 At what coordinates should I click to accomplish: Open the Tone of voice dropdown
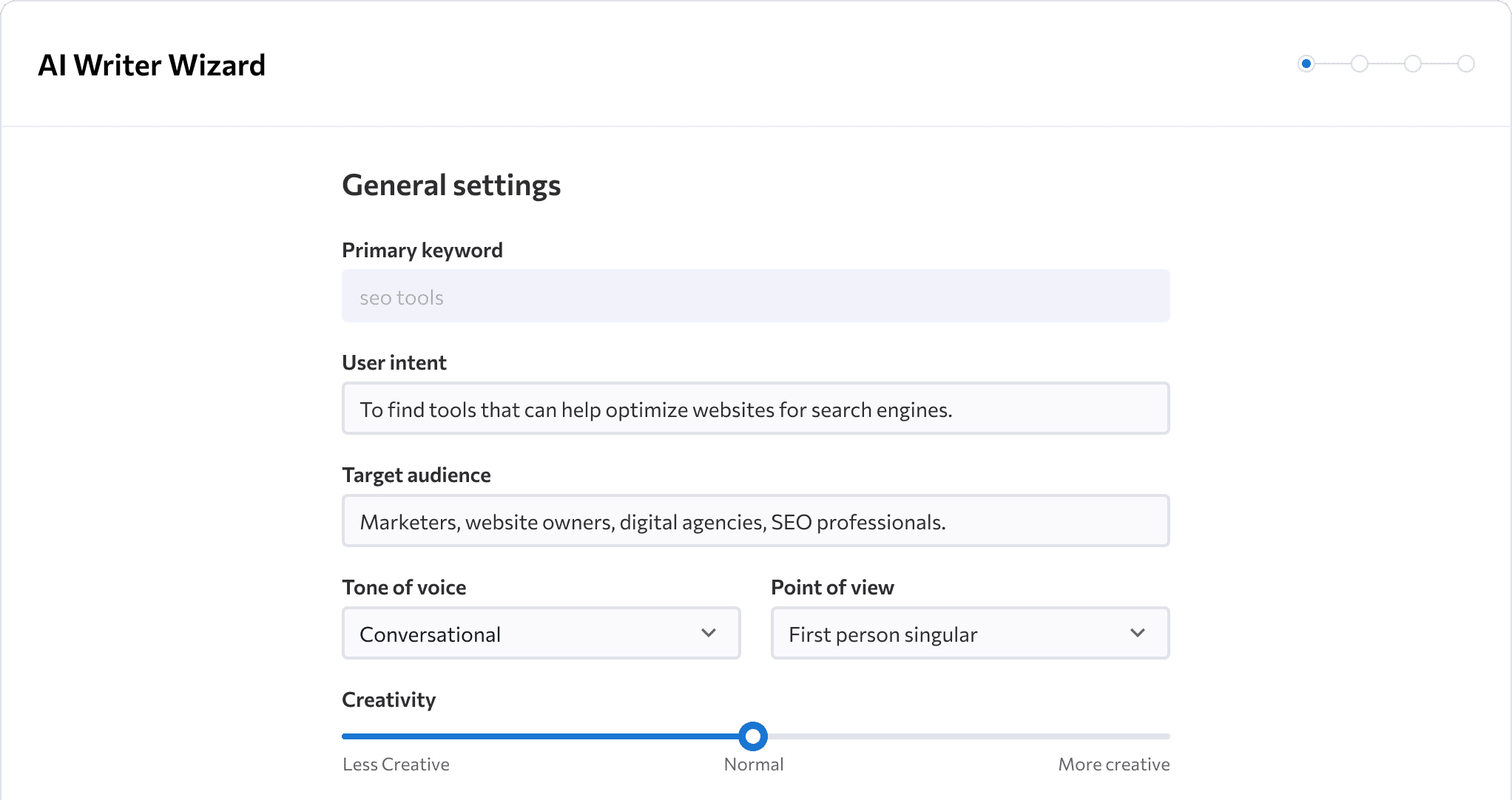[541, 633]
